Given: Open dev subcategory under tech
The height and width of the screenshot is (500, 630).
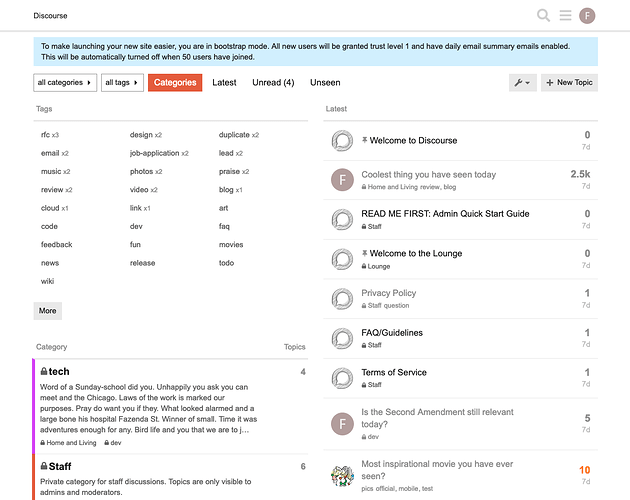Looking at the screenshot, I should coord(112,443).
